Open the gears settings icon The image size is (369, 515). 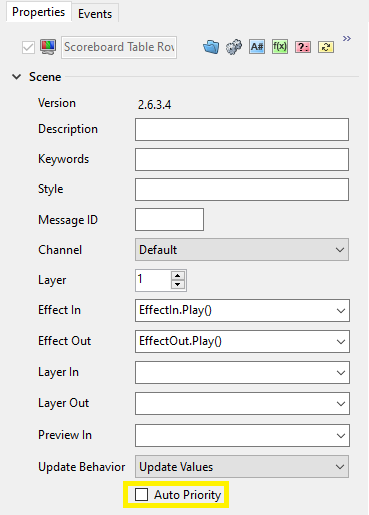(234, 47)
